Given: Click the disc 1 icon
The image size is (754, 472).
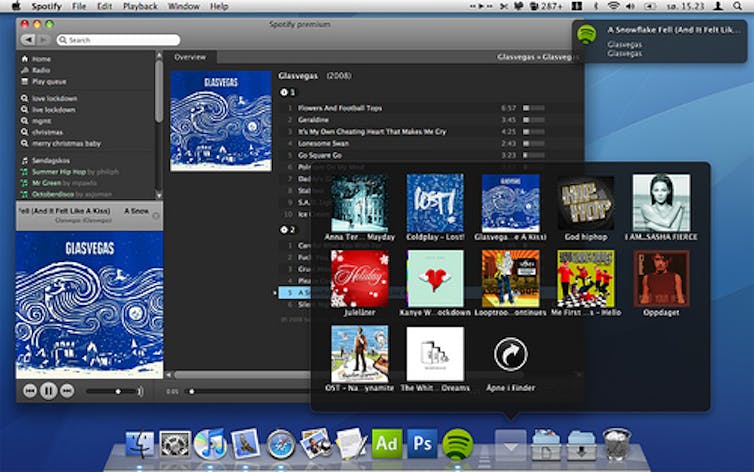Looking at the screenshot, I should click(284, 92).
